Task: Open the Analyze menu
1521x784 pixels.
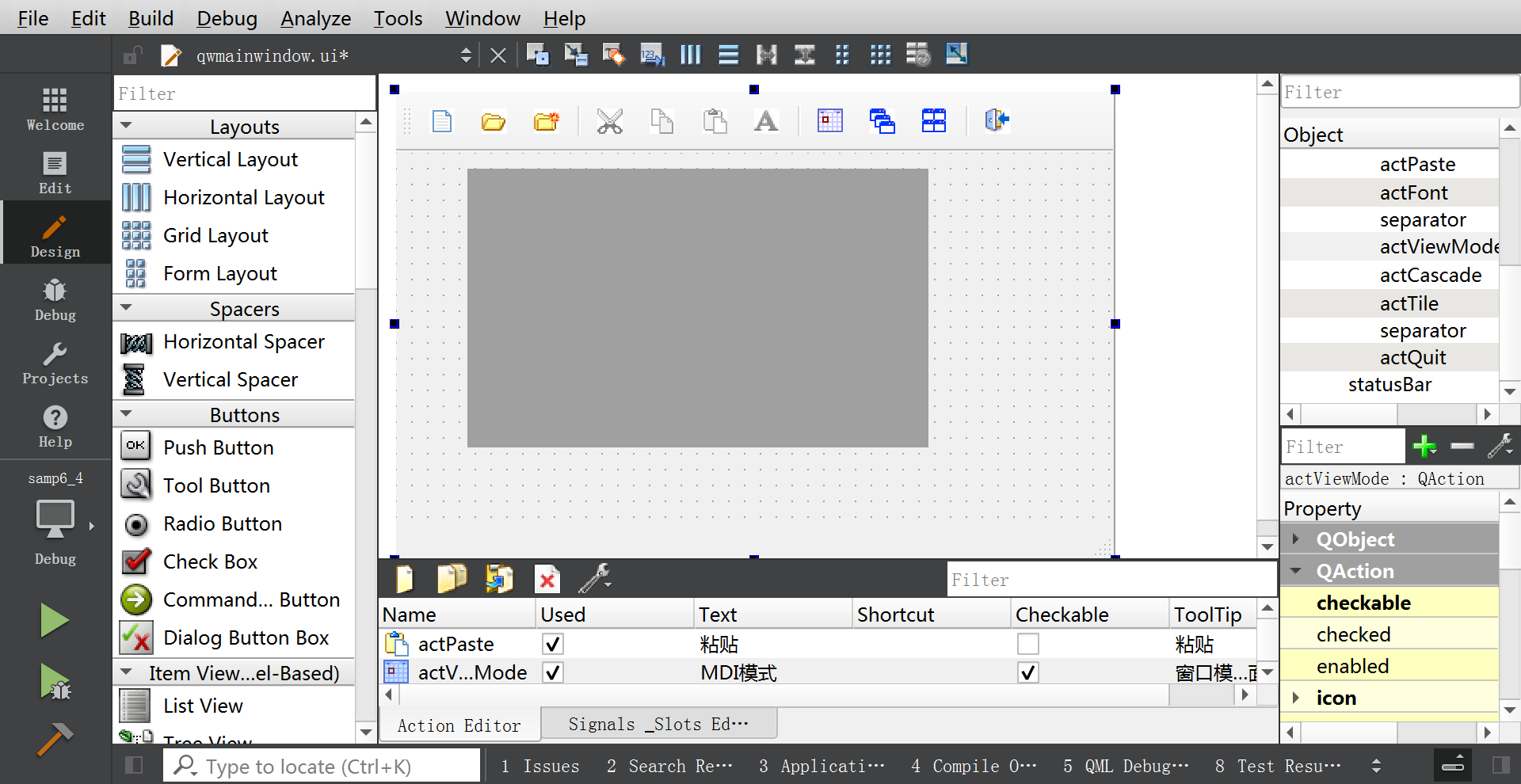Action: (315, 17)
